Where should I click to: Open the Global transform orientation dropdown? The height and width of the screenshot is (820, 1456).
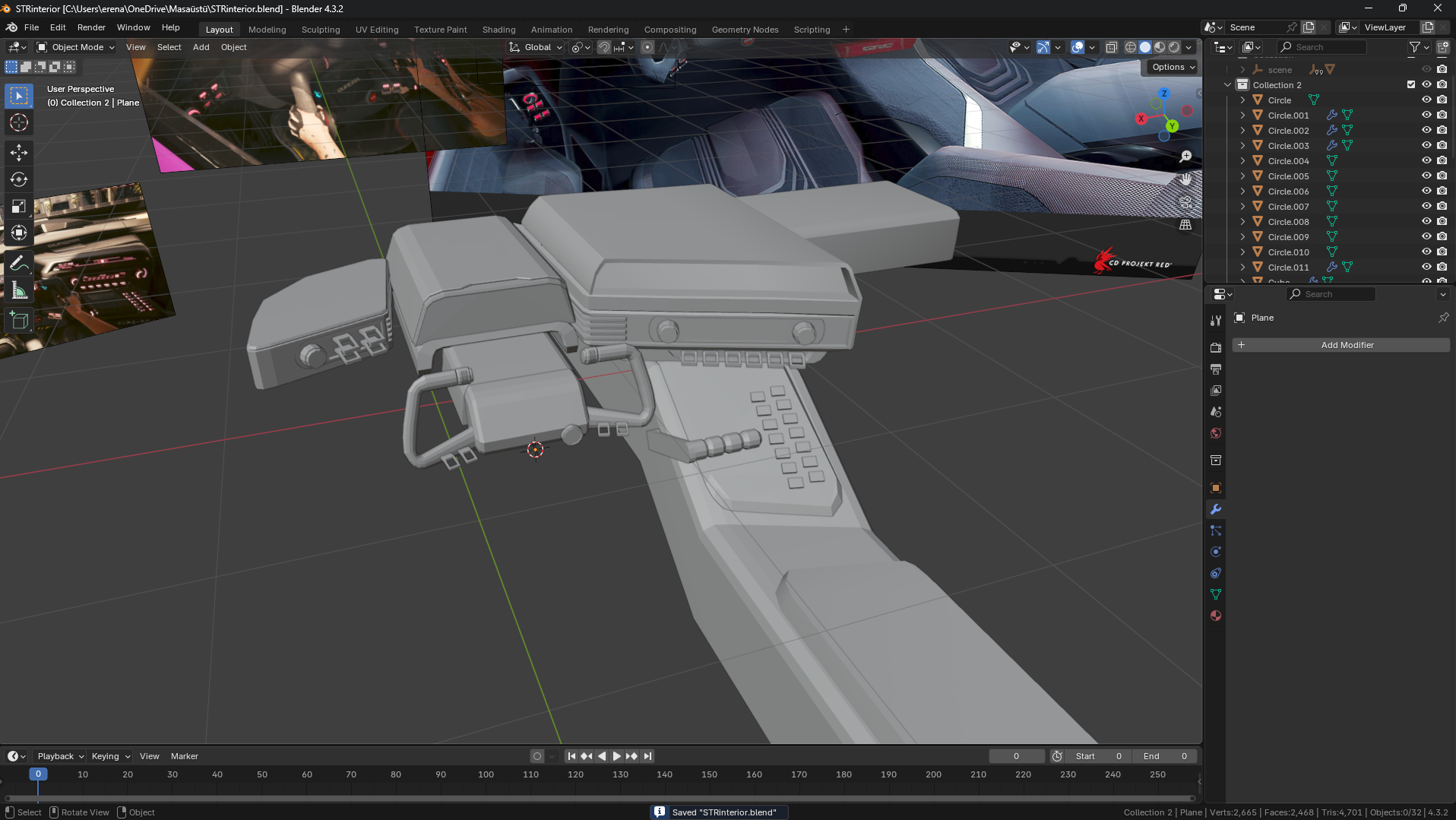[537, 47]
